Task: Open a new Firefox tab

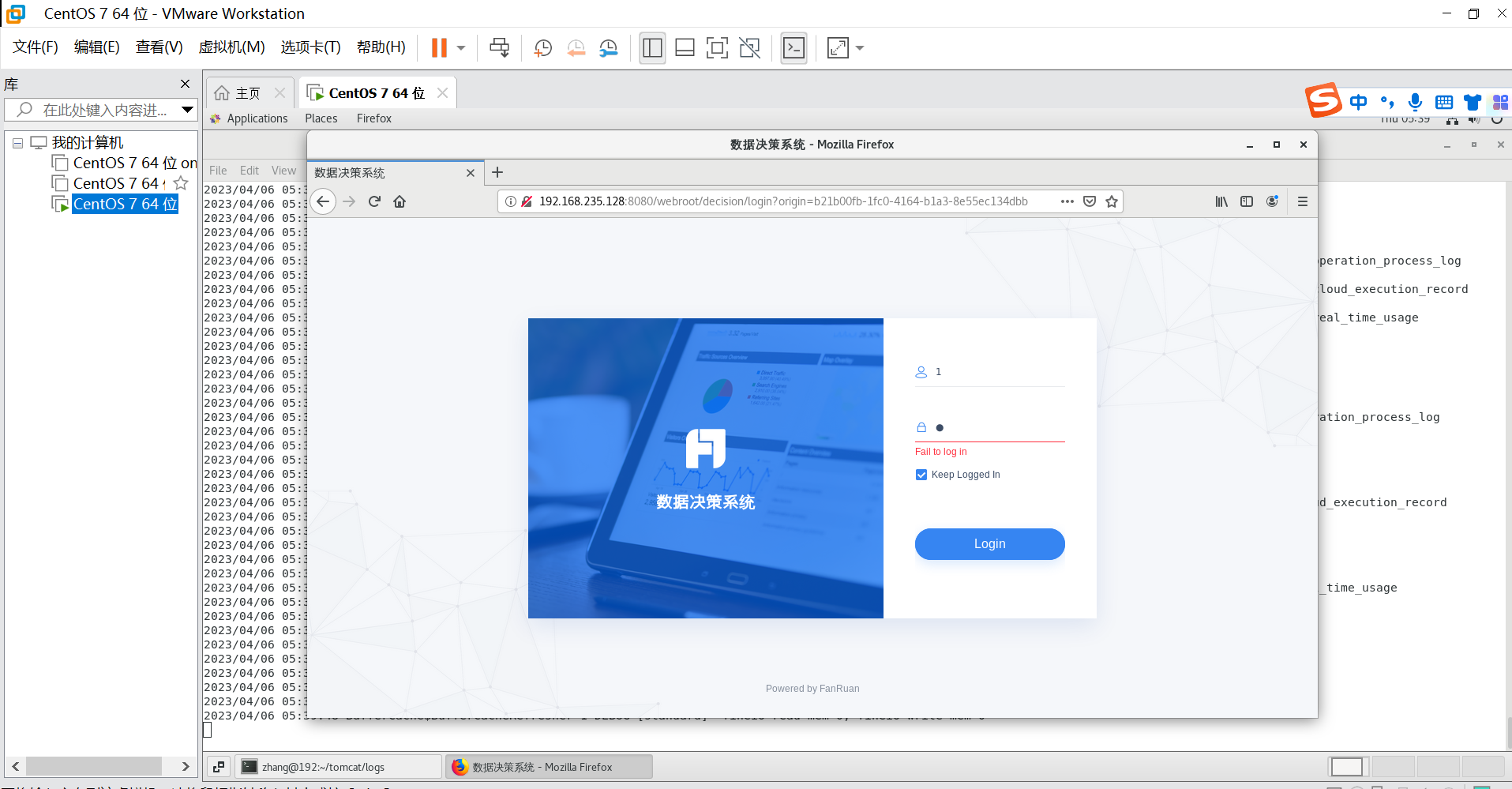Action: click(x=497, y=172)
